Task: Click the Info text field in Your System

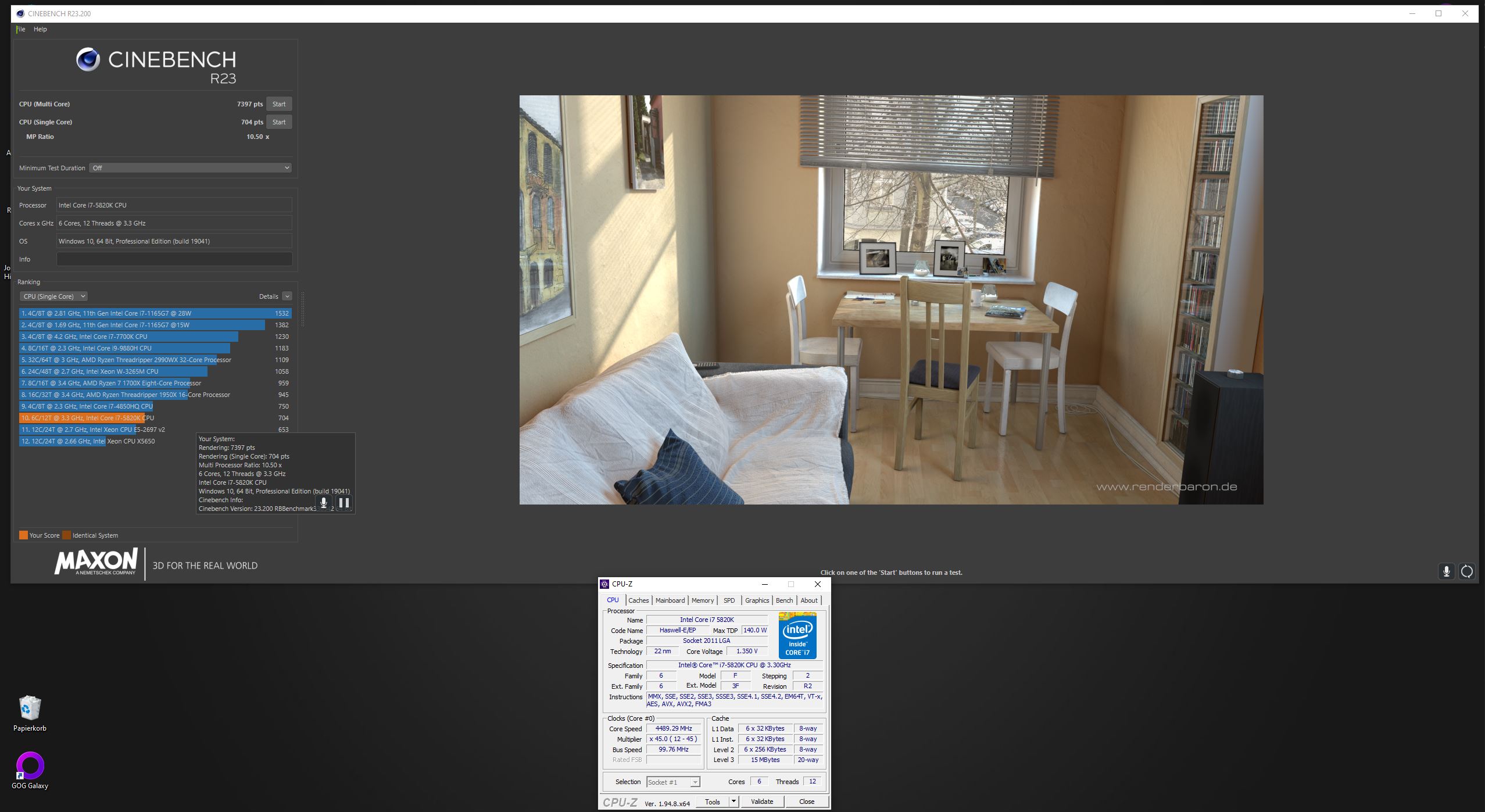Action: (174, 259)
